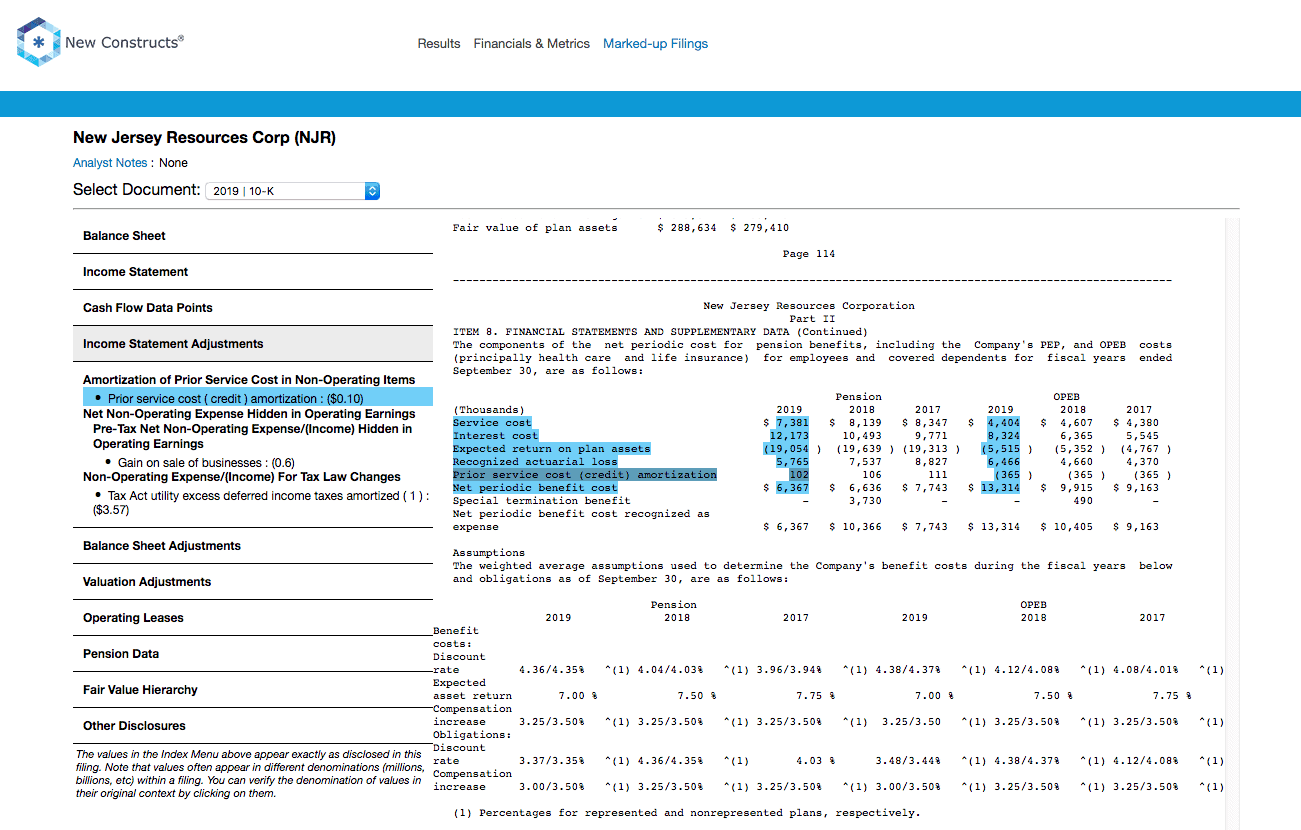Click Prior service cost (credit) amortization row label
1301x830 pixels.
tap(584, 475)
